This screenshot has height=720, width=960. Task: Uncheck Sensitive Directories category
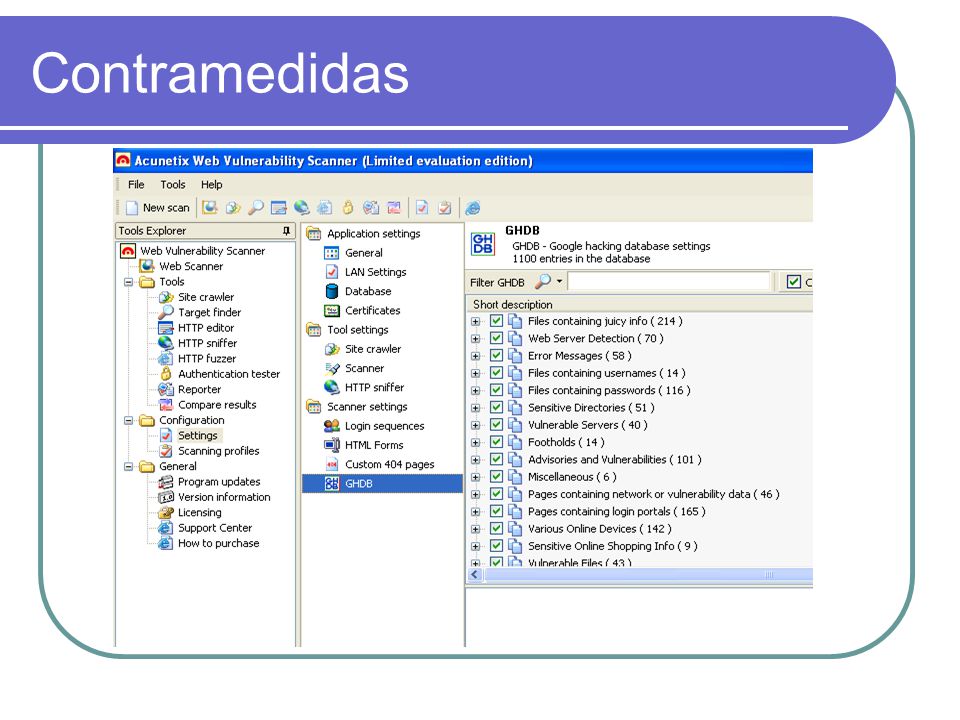[x=497, y=407]
